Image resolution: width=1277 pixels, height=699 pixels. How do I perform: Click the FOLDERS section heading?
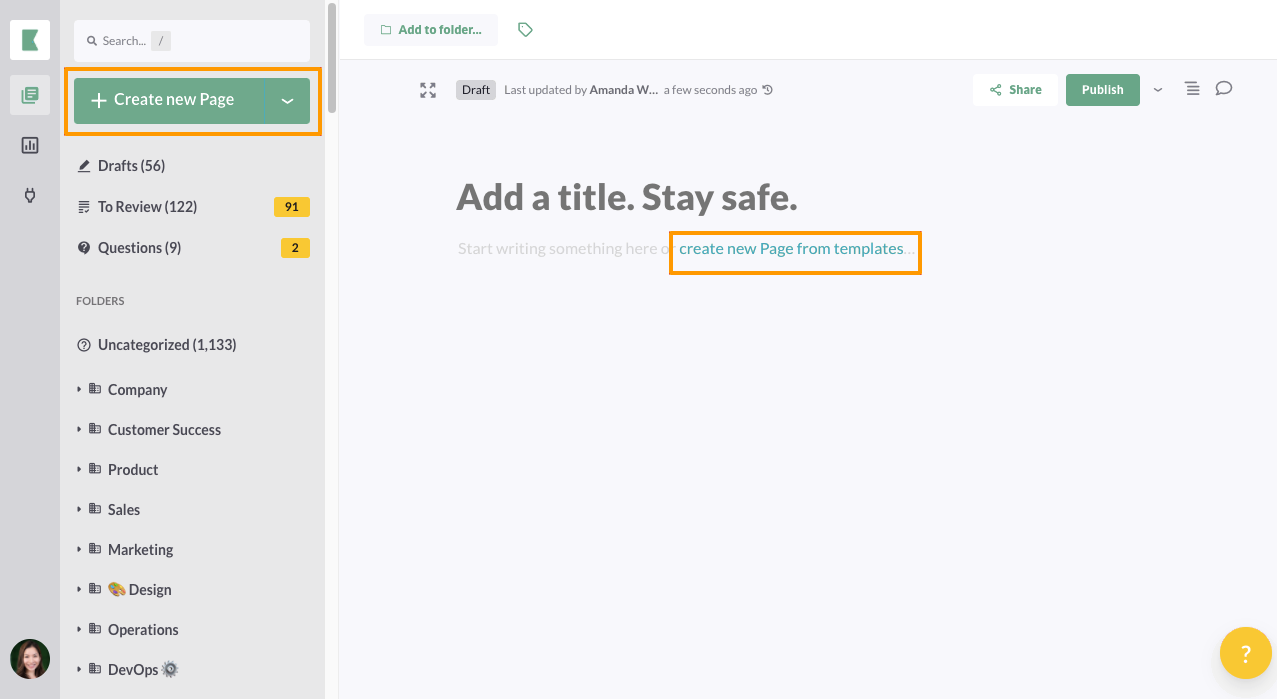click(100, 301)
